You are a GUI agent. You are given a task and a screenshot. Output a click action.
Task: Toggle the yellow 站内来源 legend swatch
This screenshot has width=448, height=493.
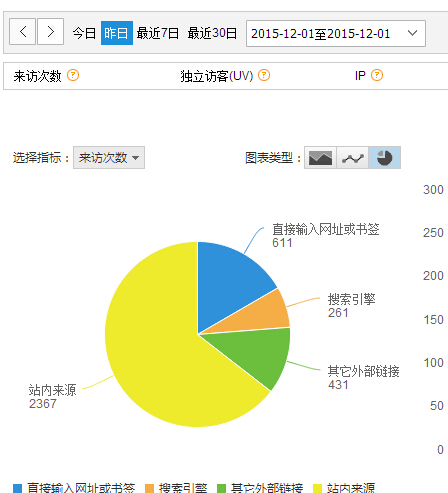coord(318,489)
